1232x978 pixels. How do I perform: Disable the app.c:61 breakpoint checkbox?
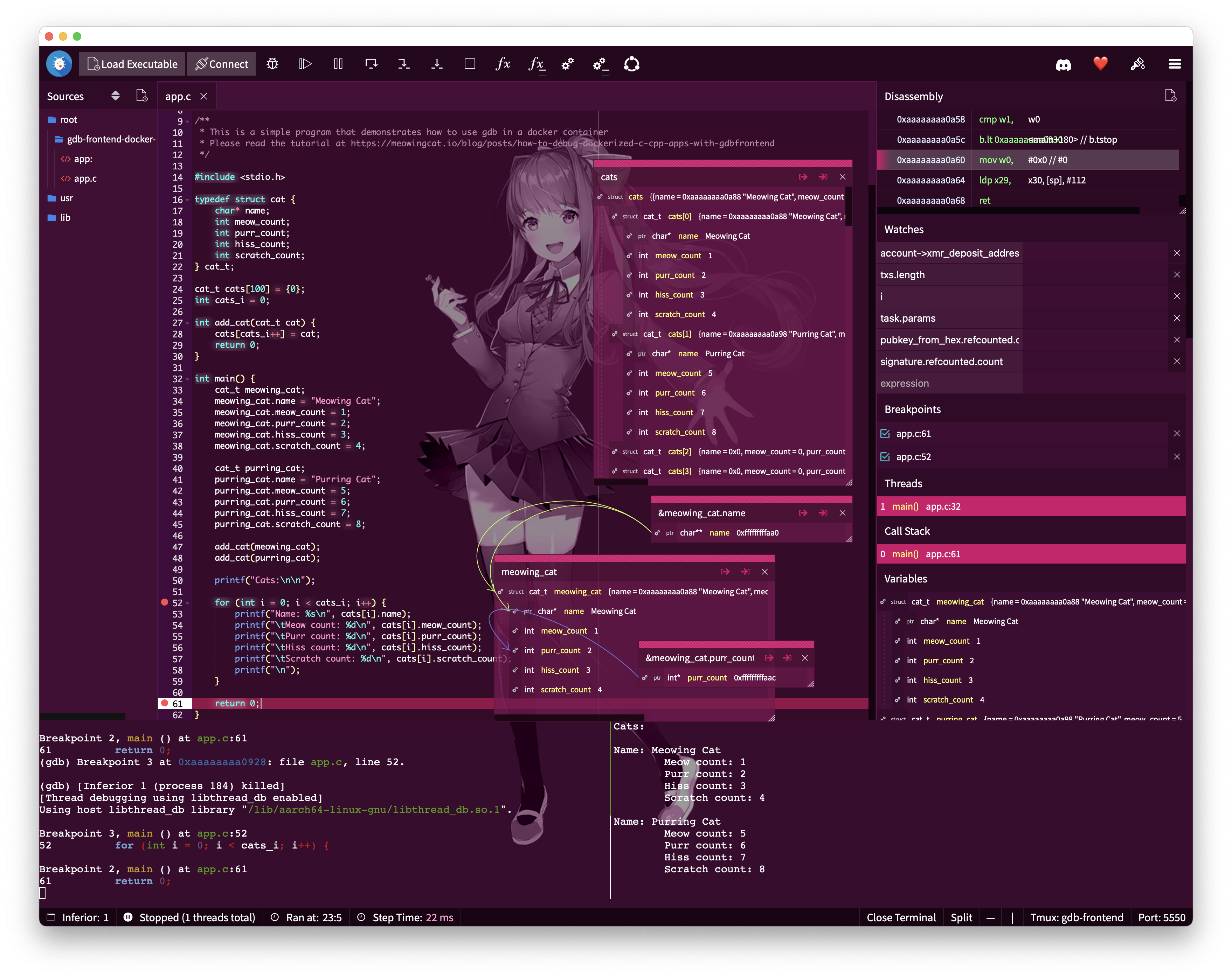(885, 434)
